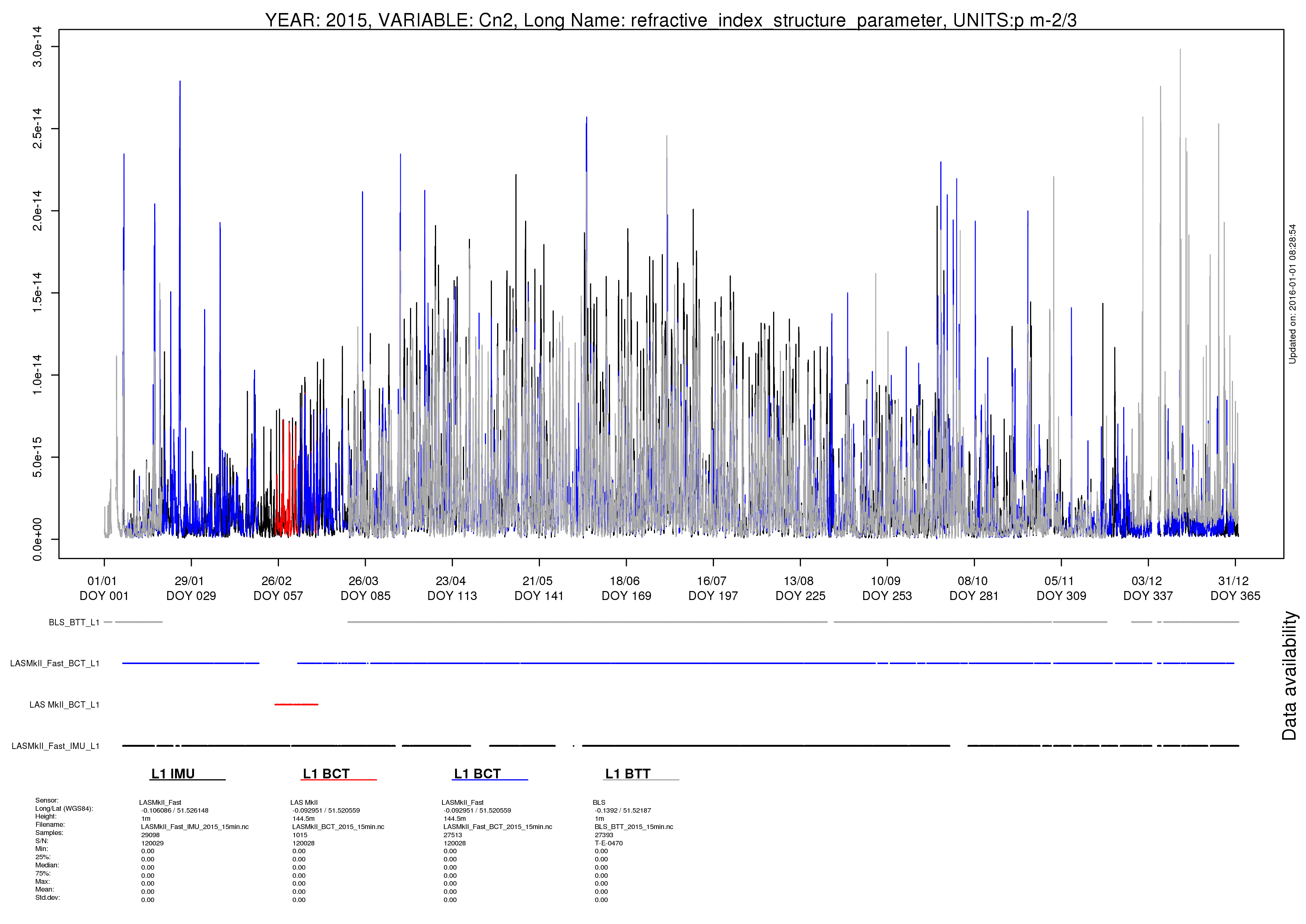
Task: Click the samples value 27393
Action: (604, 835)
